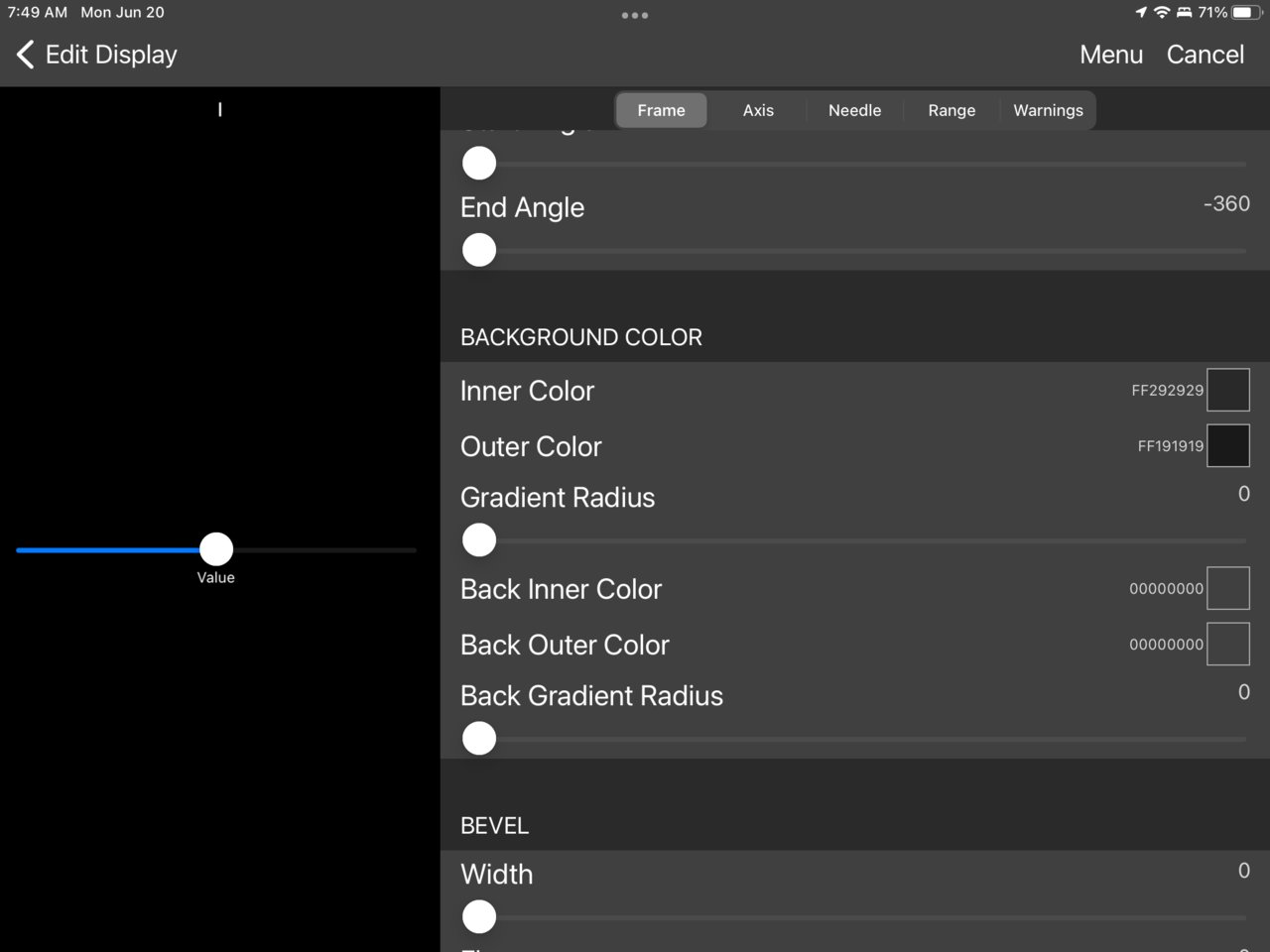Click the Bevel Width label
Screen dimensions: 1270x952
click(x=497, y=874)
